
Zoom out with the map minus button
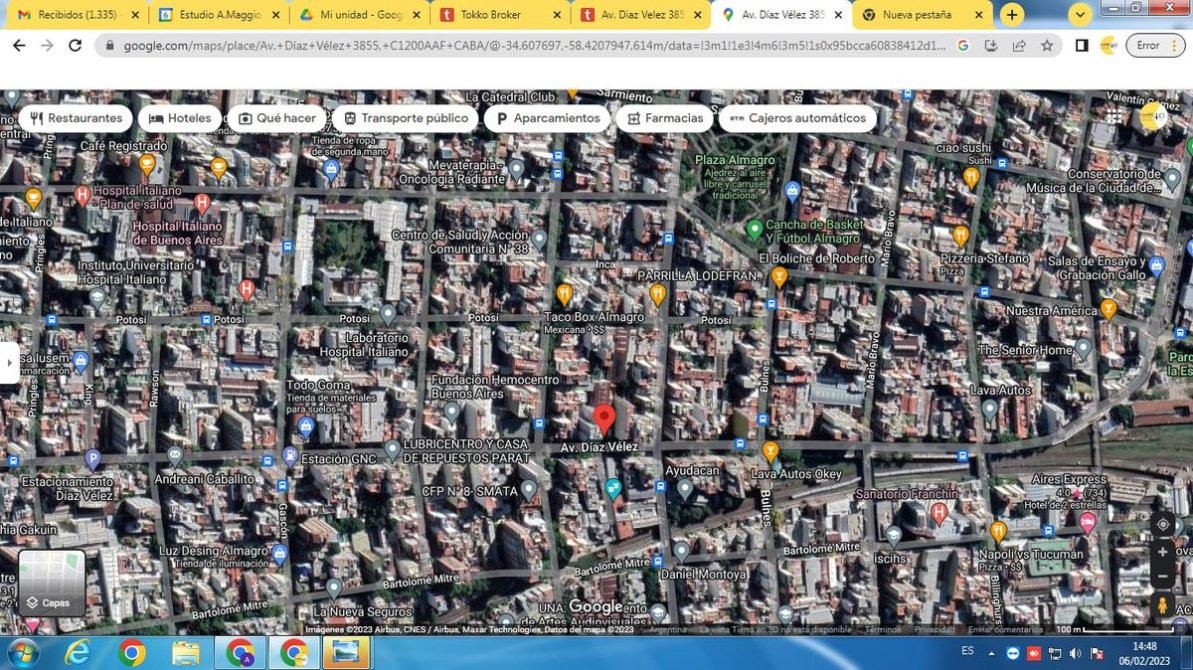click(x=1162, y=577)
